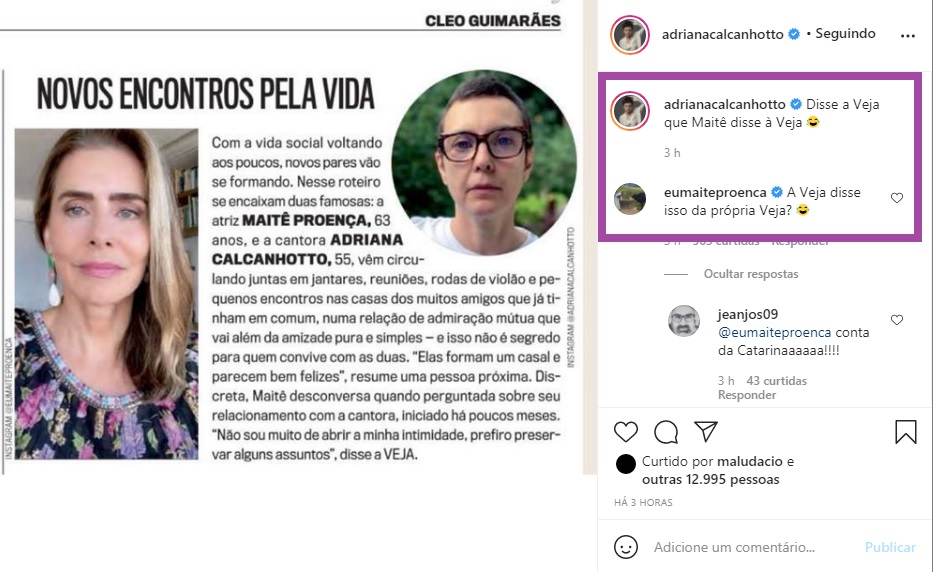933x572 pixels.
Task: Open eumaiteproenca commenter avatar
Action: [630, 199]
